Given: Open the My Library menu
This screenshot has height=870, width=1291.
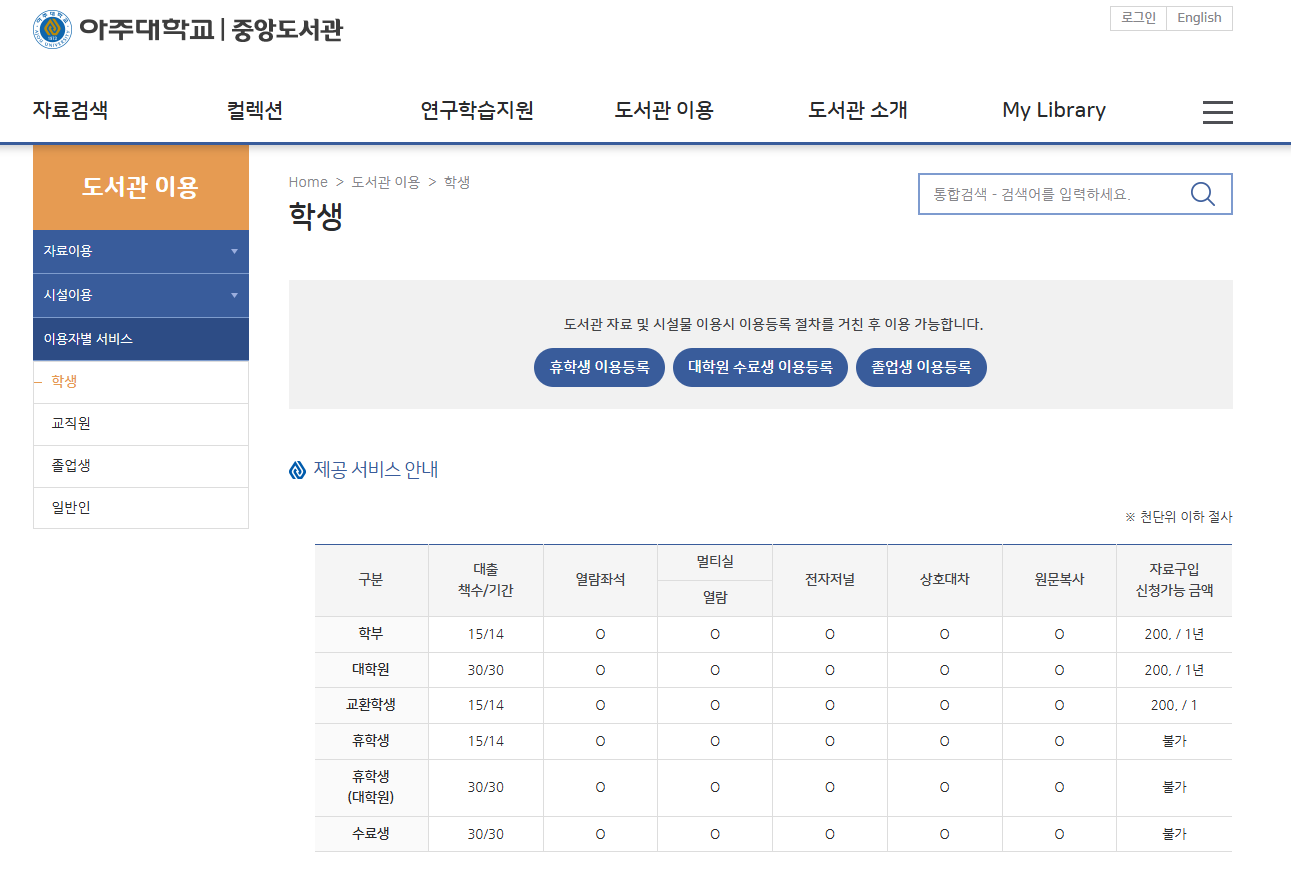Looking at the screenshot, I should 1053,110.
